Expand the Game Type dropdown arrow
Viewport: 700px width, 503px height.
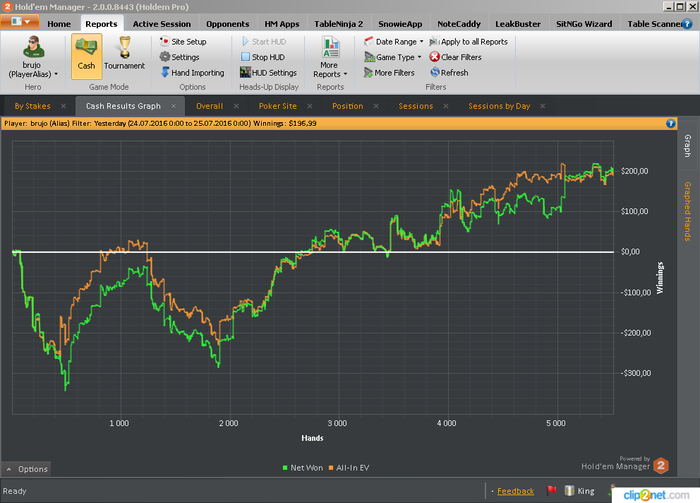pos(420,57)
